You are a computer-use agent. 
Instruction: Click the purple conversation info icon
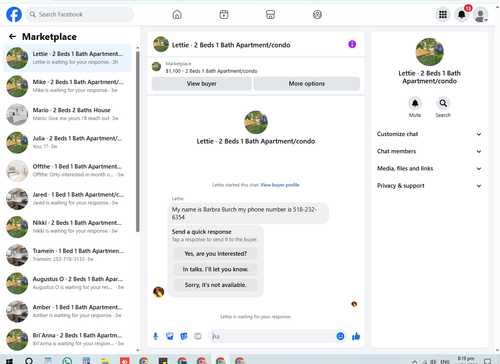(x=352, y=44)
